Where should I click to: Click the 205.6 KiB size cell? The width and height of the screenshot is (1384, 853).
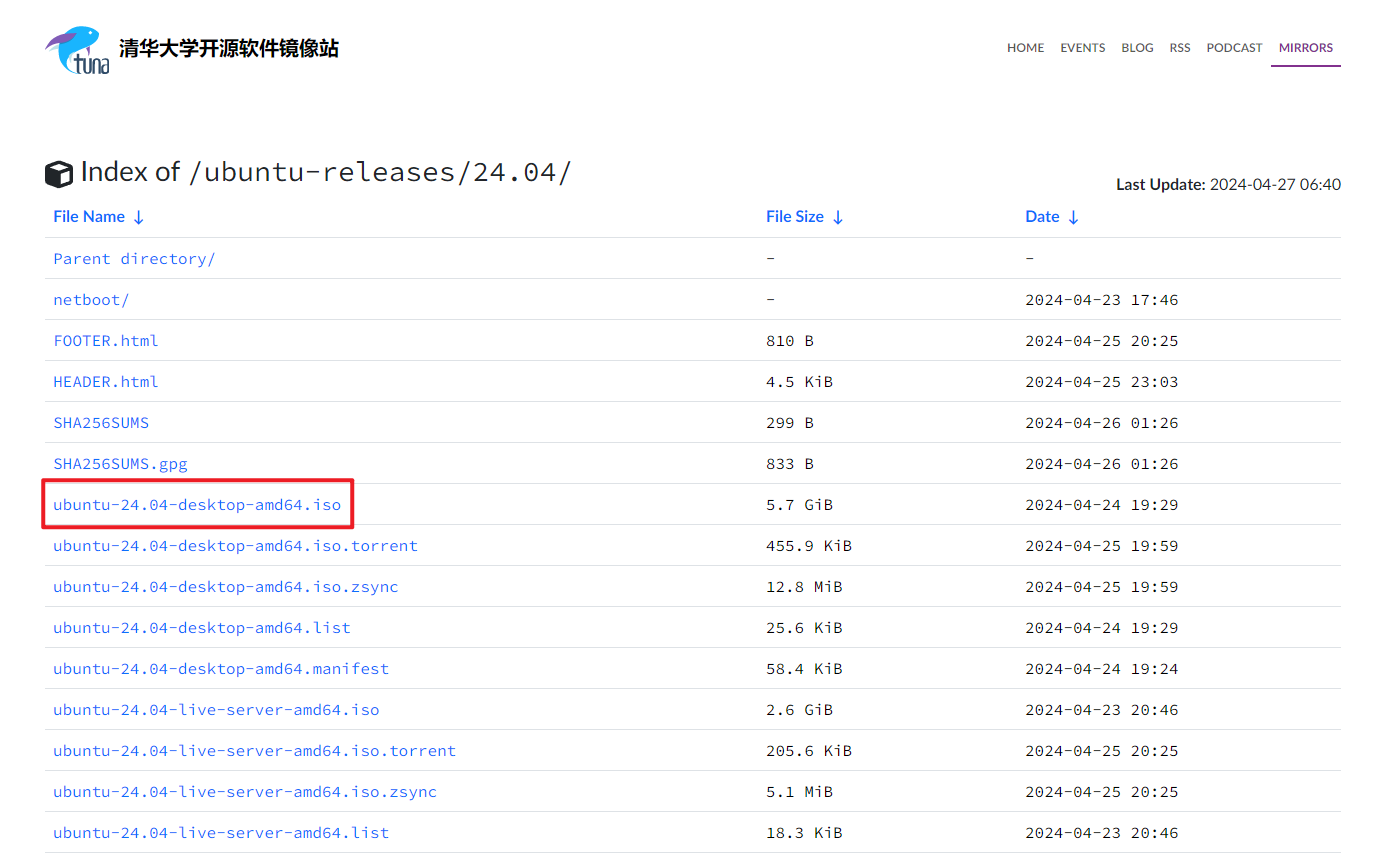pyautogui.click(x=809, y=751)
